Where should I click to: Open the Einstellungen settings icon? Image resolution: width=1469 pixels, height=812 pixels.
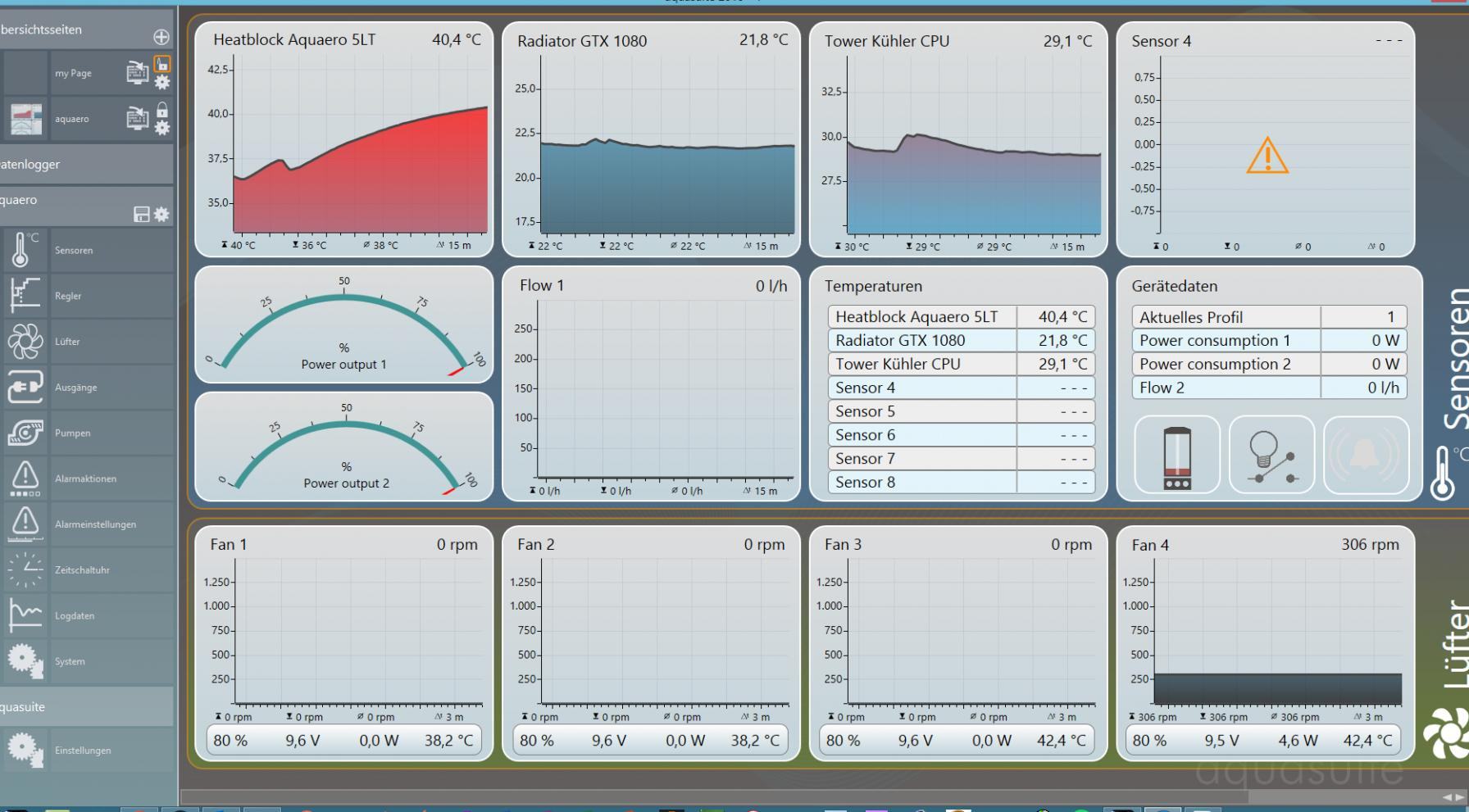pos(25,751)
